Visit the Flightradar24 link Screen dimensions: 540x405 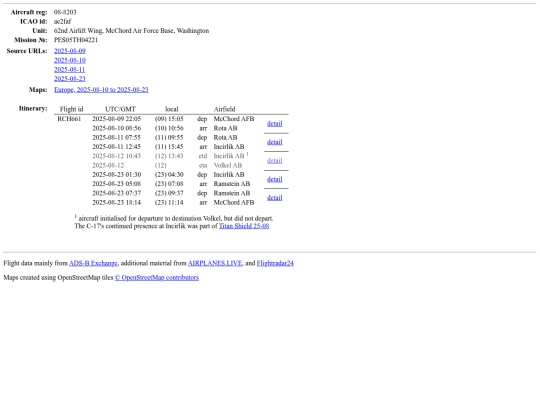[x=275, y=263]
